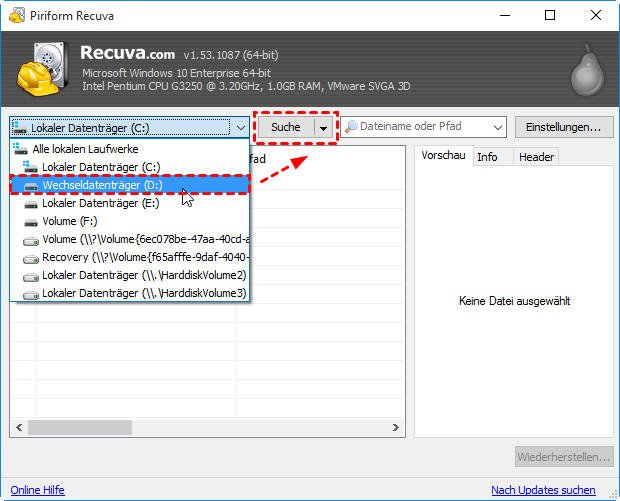Click the drive icon in the selected drive combo box
This screenshot has height=501, width=620.
20,128
